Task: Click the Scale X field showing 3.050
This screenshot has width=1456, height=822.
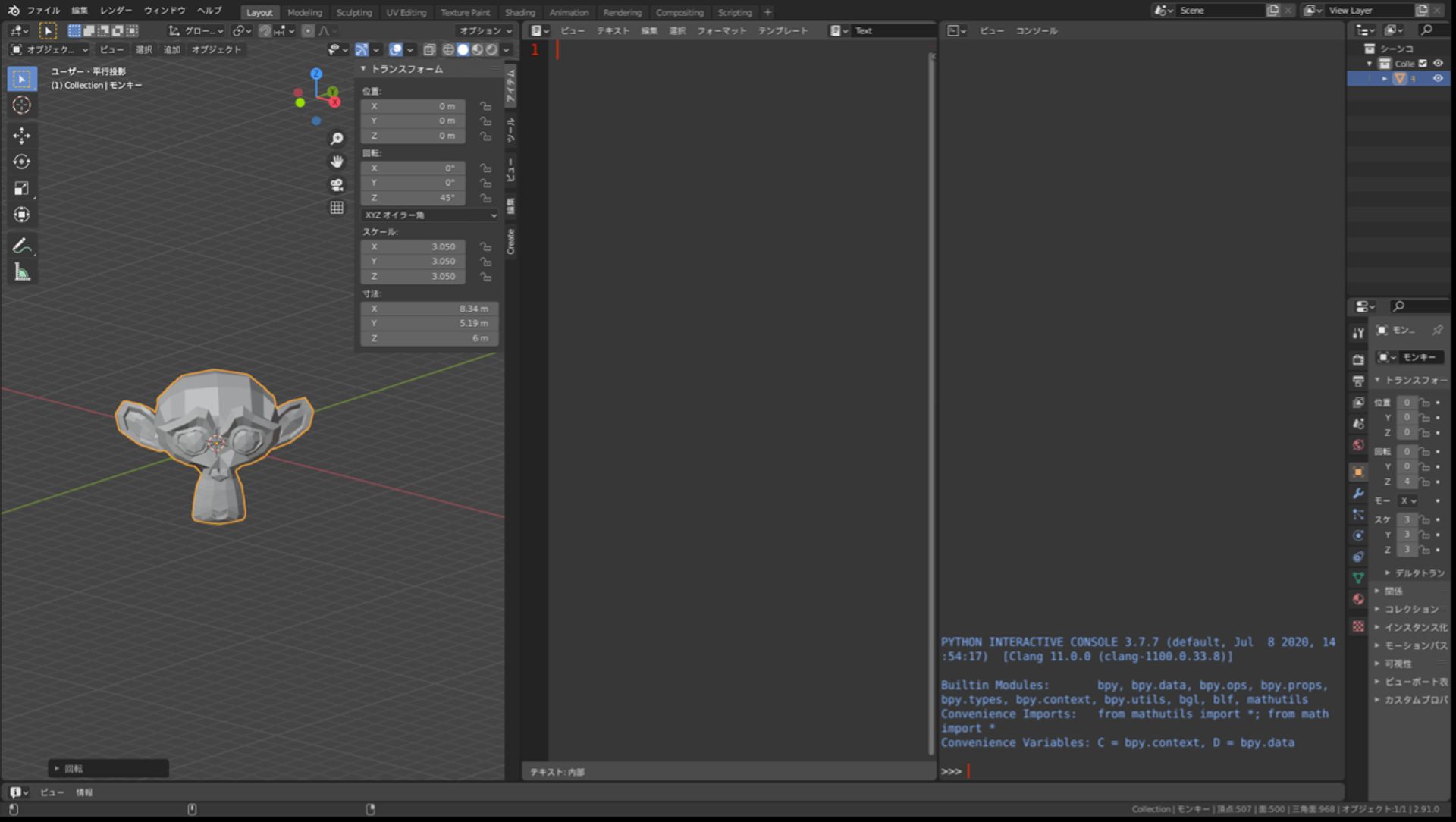Action: (x=413, y=246)
